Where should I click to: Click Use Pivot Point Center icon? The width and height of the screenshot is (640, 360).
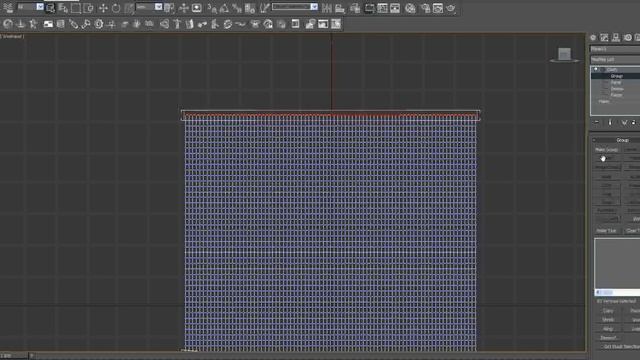[x=169, y=8]
